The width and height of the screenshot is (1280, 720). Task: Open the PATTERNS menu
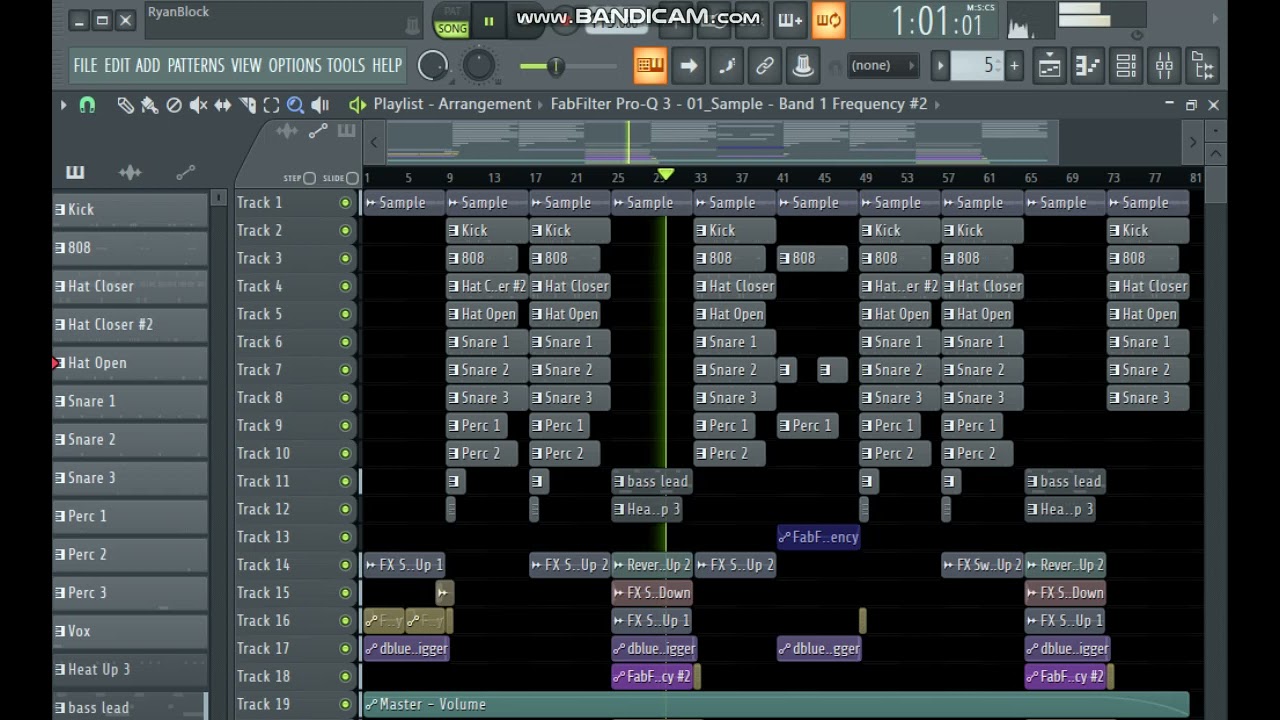pos(196,65)
